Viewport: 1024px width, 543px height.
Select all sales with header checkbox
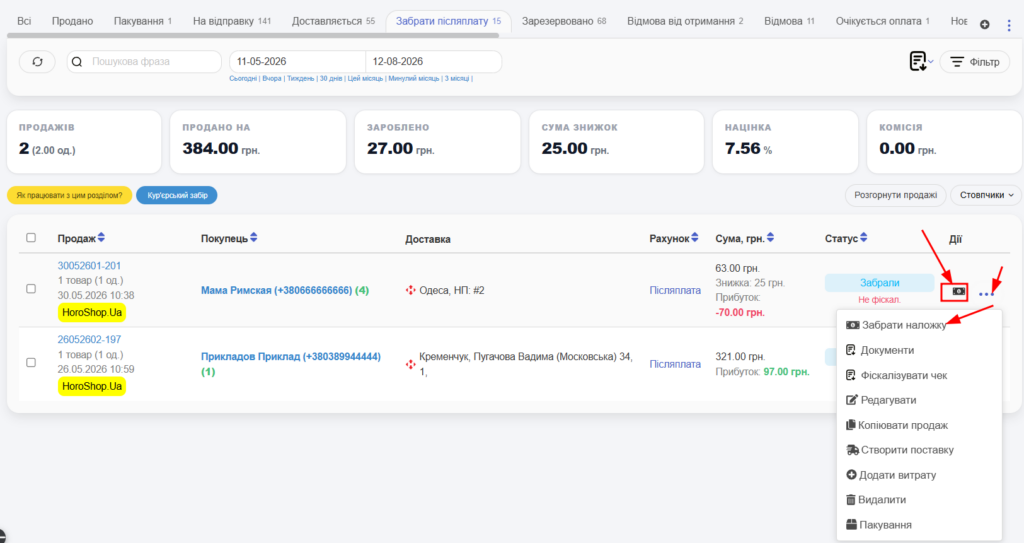pos(31,237)
